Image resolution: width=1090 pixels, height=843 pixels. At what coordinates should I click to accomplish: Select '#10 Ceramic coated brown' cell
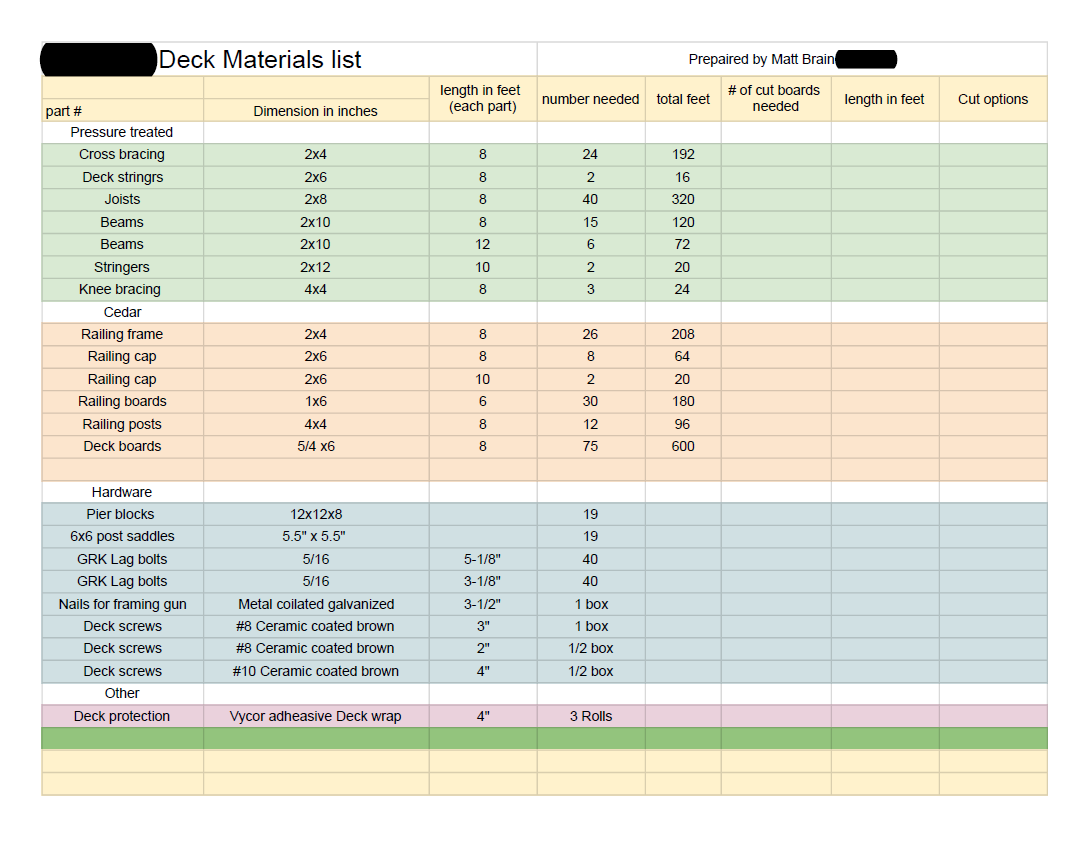coord(316,671)
